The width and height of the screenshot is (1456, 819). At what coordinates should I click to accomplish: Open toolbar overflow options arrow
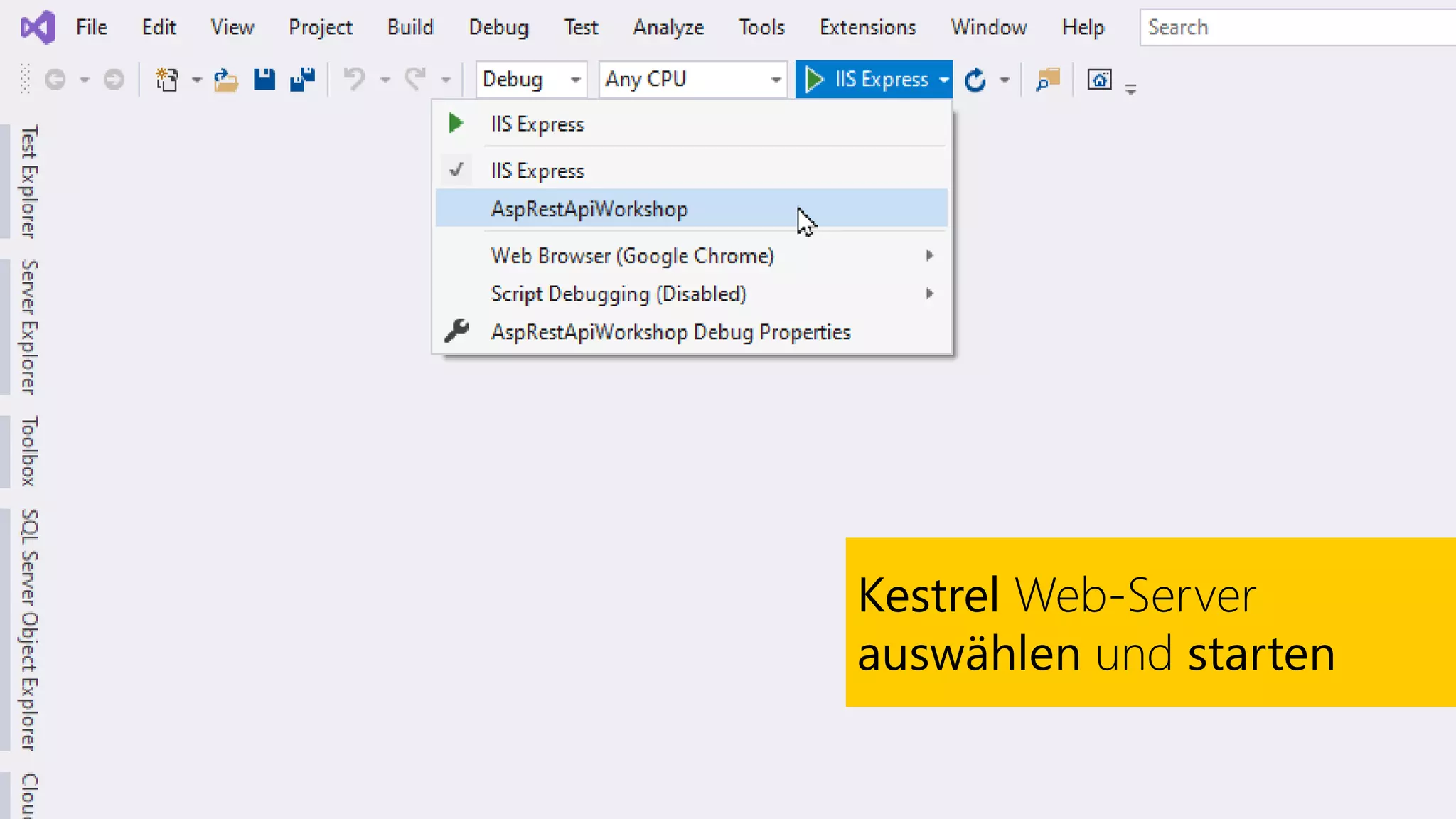[x=1130, y=89]
